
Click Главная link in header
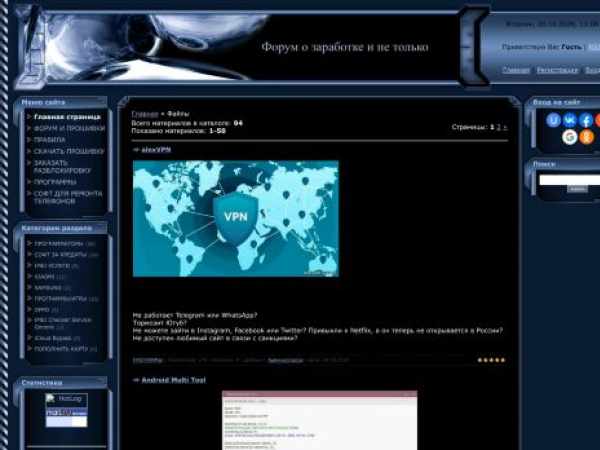(x=516, y=70)
